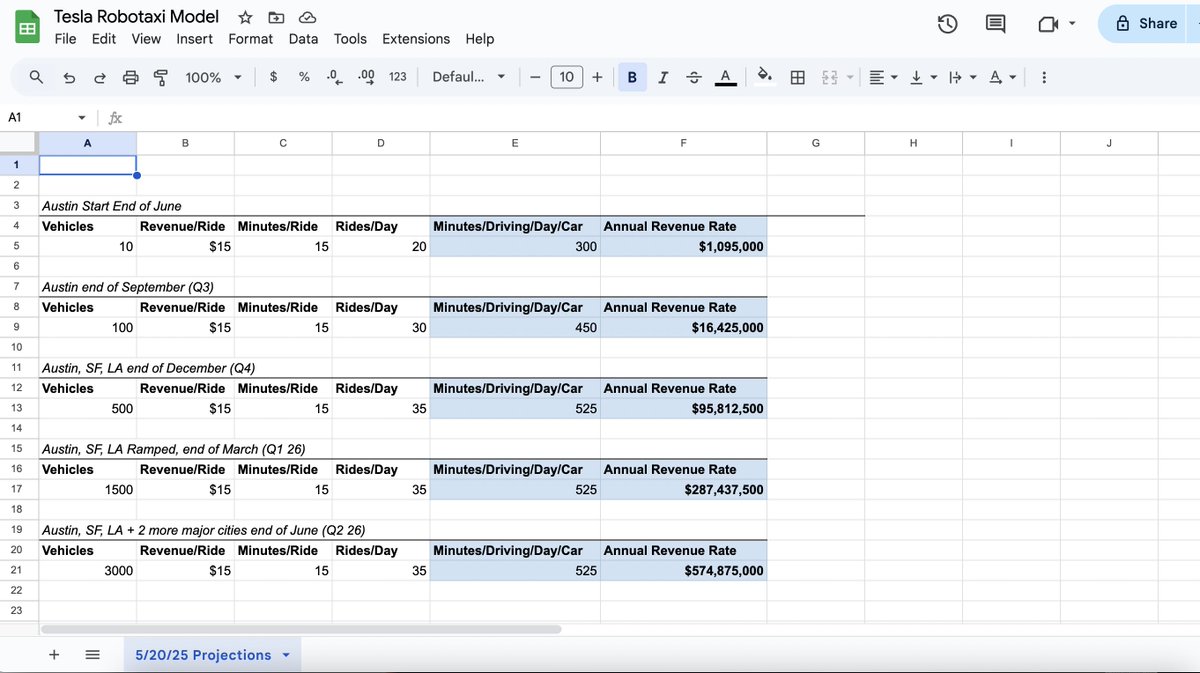The width and height of the screenshot is (1200, 673).
Task: Search the menus with magnifier icon
Action: pyautogui.click(x=36, y=77)
